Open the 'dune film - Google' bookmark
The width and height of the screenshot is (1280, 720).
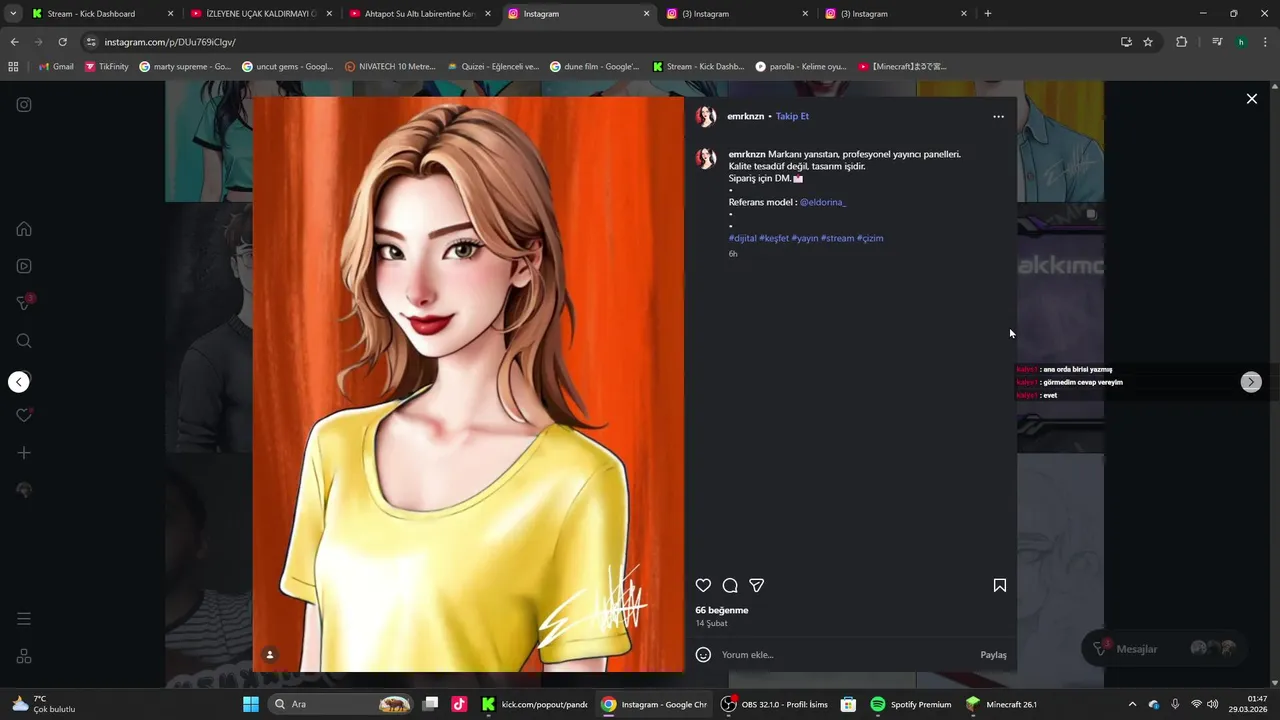tap(595, 67)
